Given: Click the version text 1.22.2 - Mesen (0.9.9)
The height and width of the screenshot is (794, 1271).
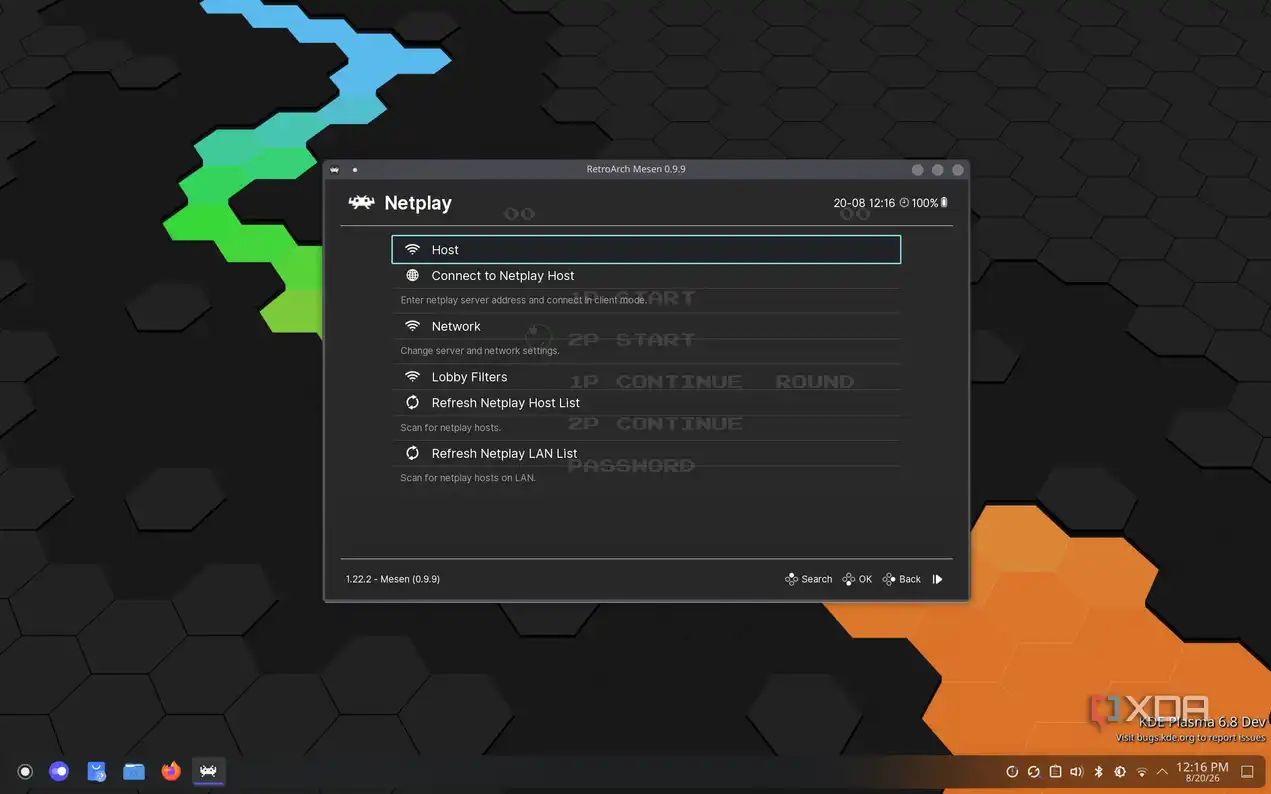Looking at the screenshot, I should point(393,579).
